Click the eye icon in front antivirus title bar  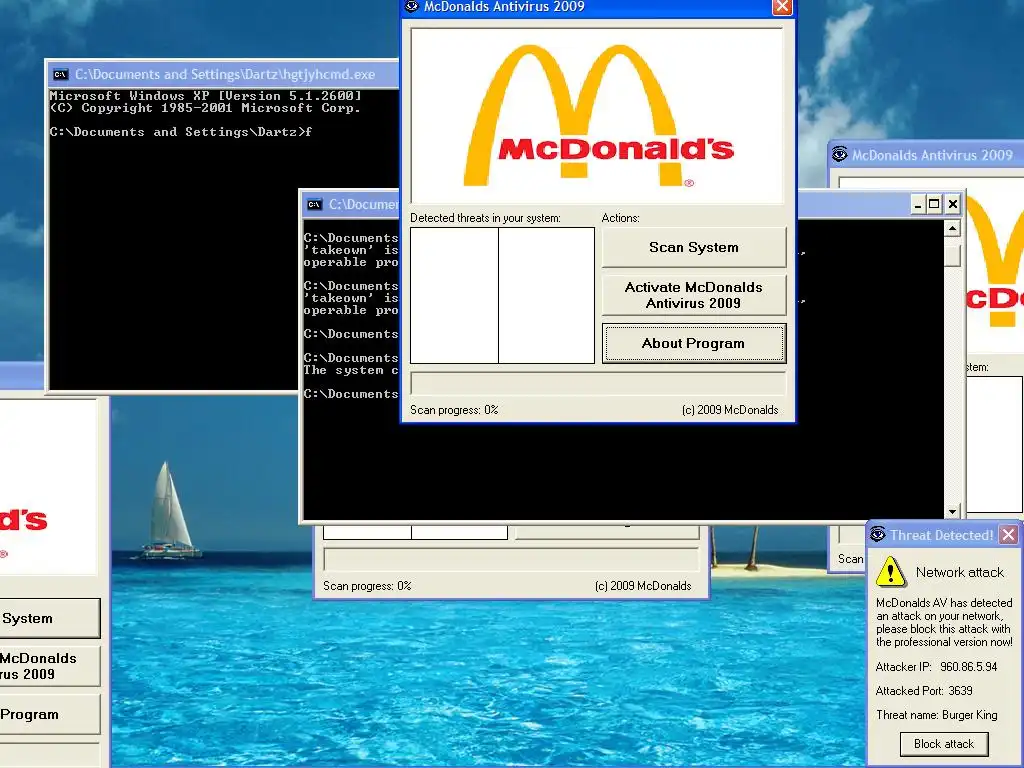(411, 7)
